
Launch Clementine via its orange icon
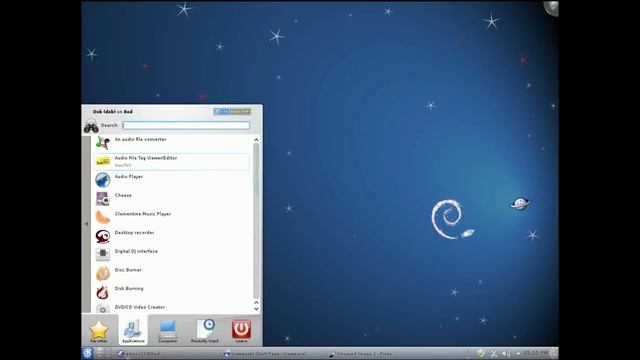coord(102,218)
